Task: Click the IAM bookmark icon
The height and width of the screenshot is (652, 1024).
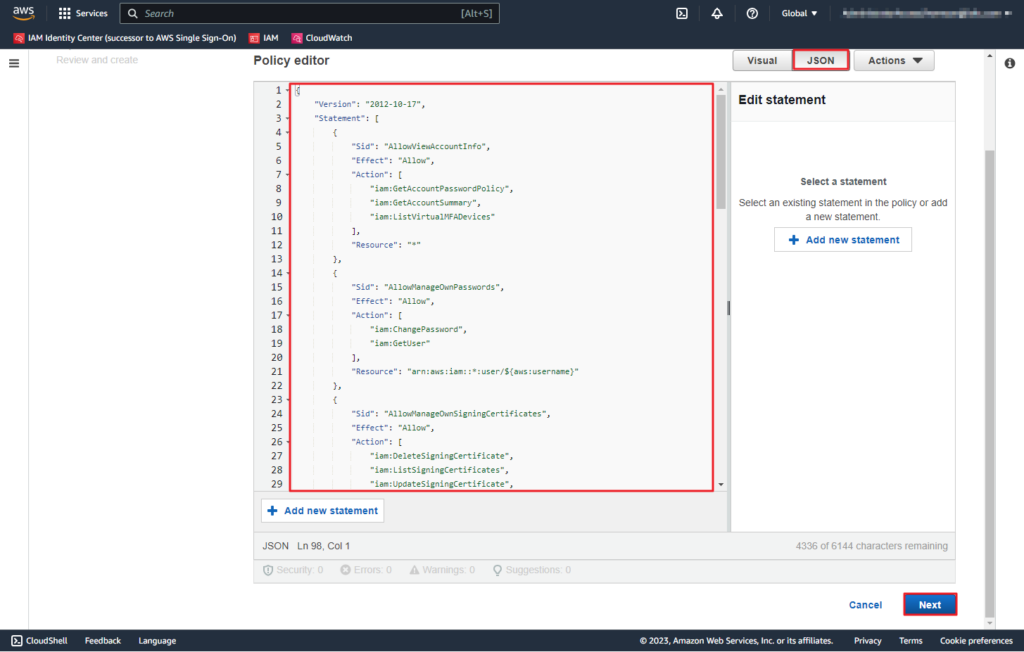Action: click(254, 38)
